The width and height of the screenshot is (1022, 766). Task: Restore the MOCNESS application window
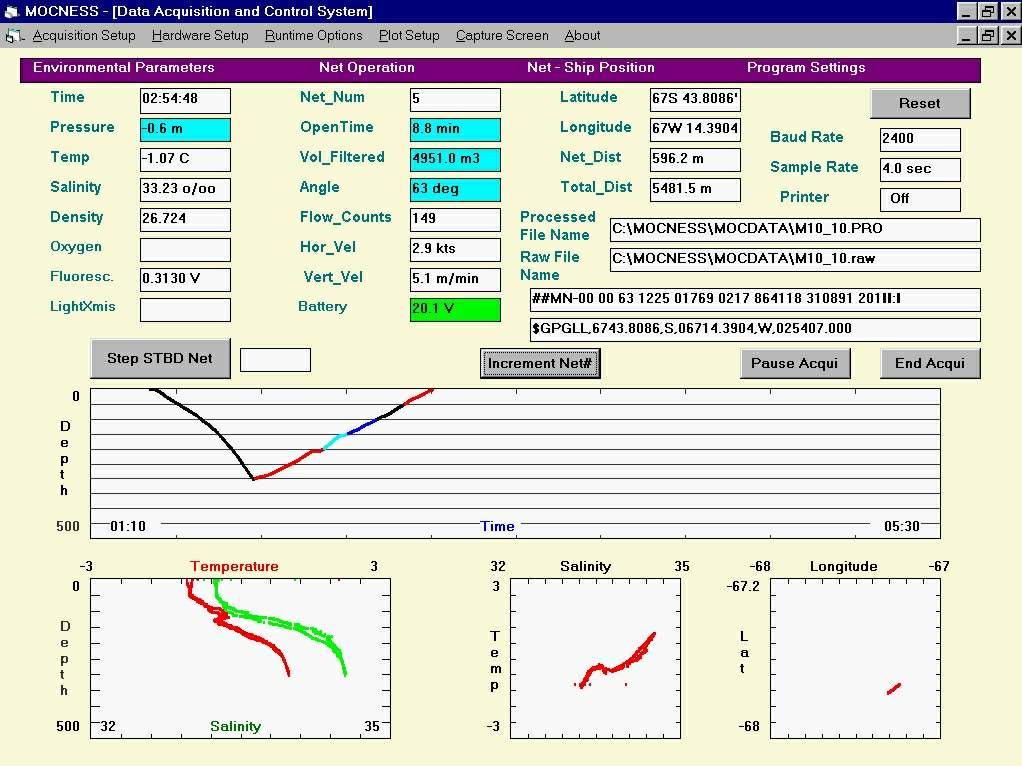point(989,11)
